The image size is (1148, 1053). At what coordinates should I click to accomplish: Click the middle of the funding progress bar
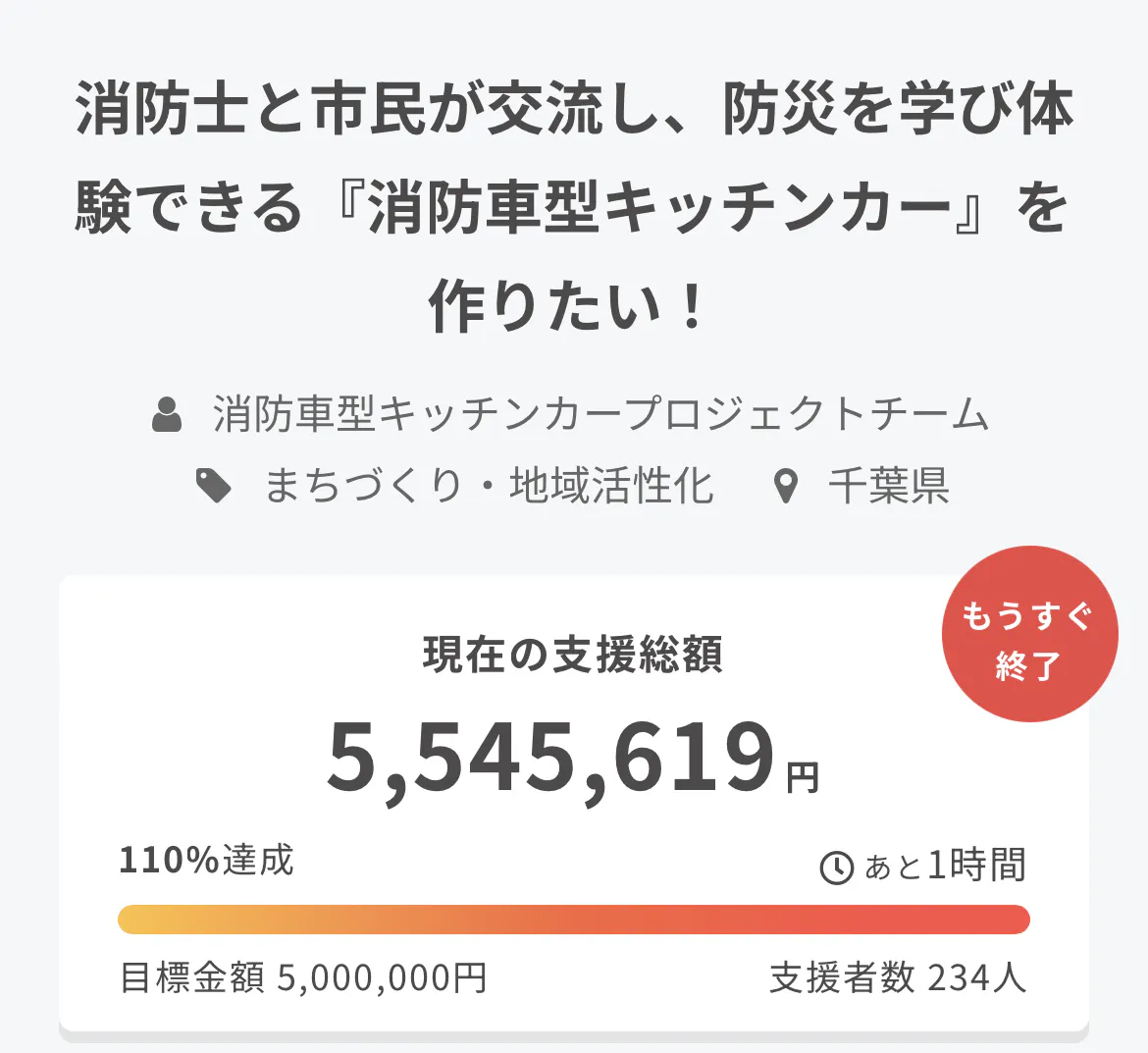[574, 920]
